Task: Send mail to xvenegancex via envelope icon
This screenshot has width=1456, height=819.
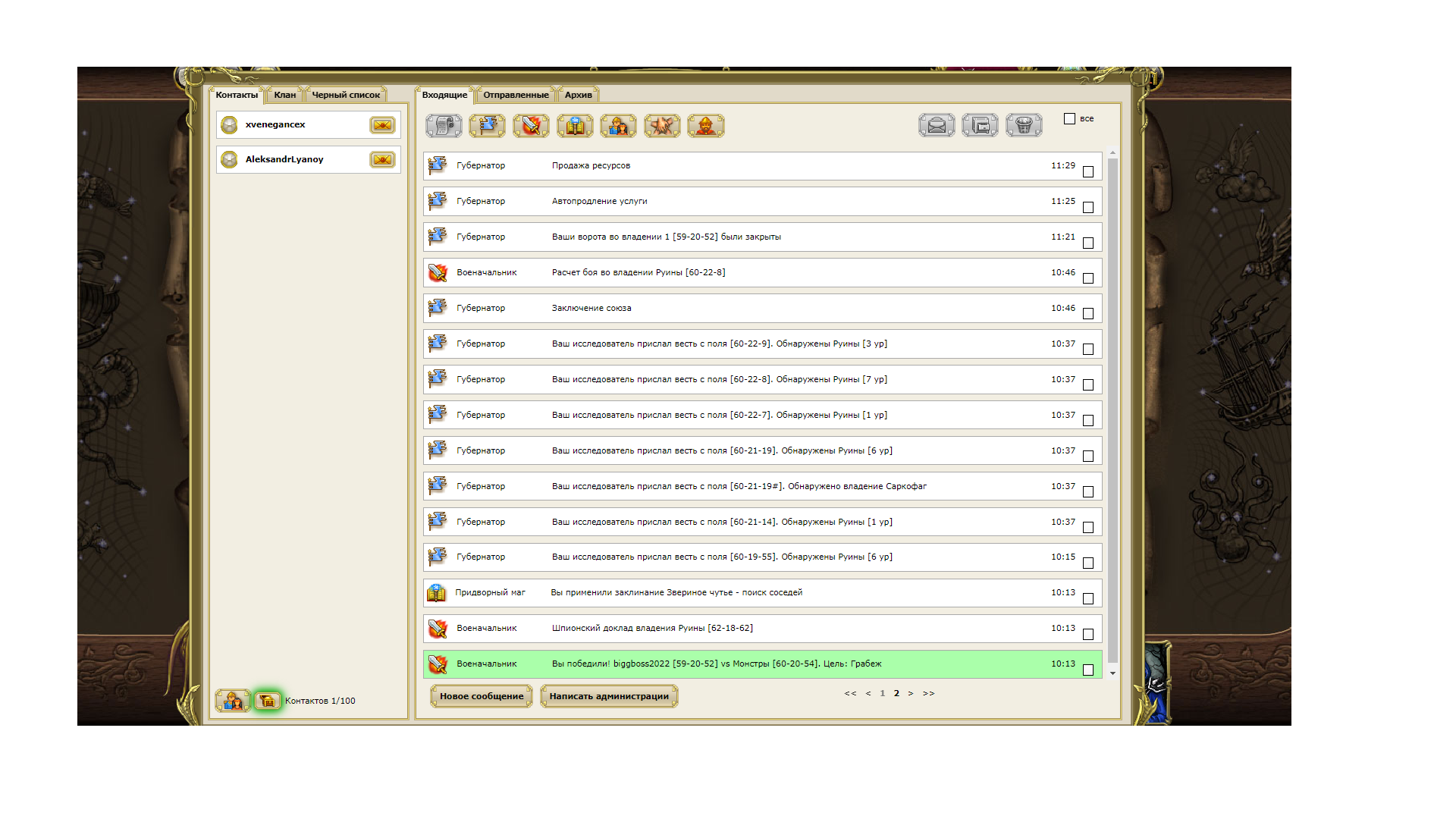Action: tap(382, 125)
